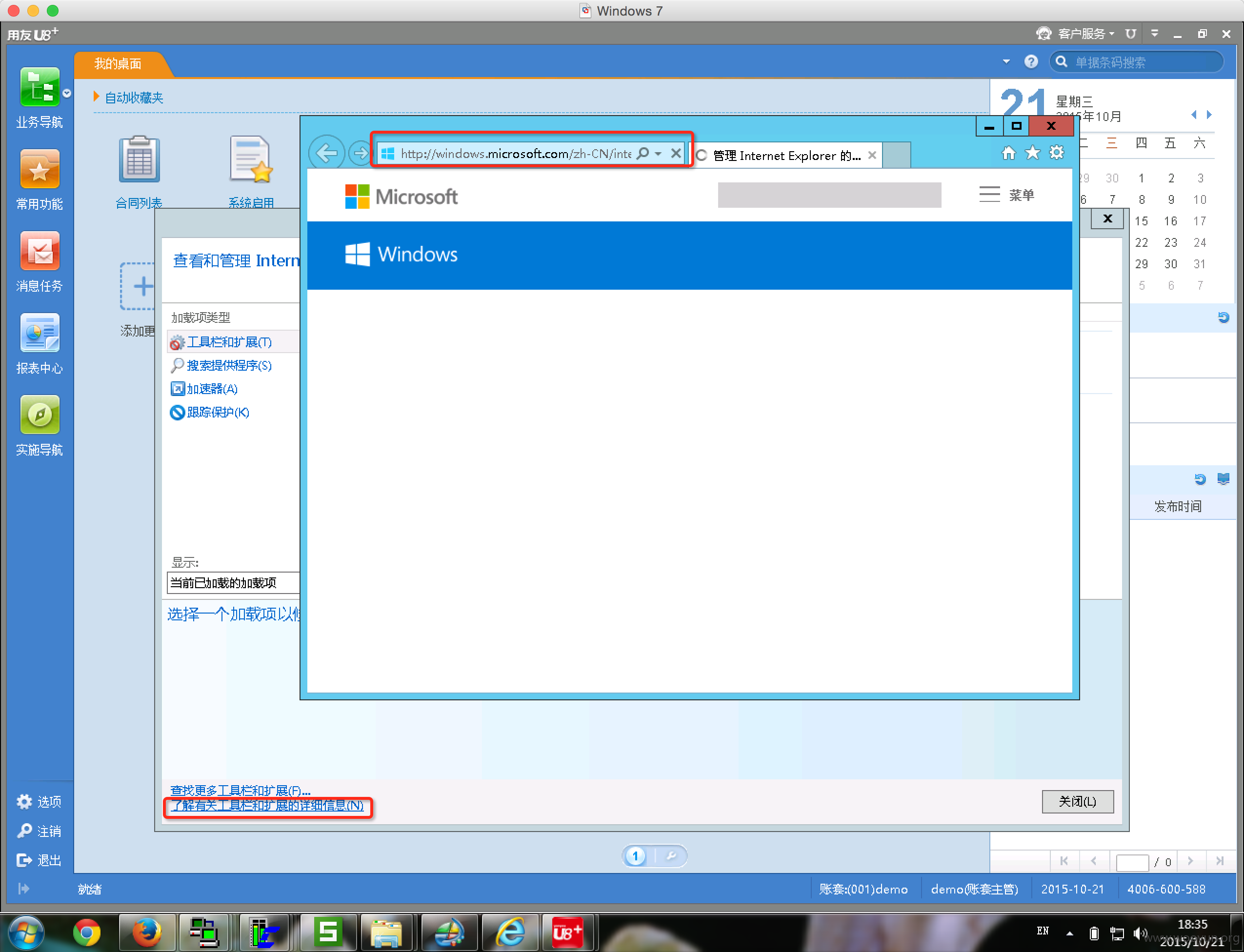Select calendar date 23
1244x952 pixels.
(1170, 242)
